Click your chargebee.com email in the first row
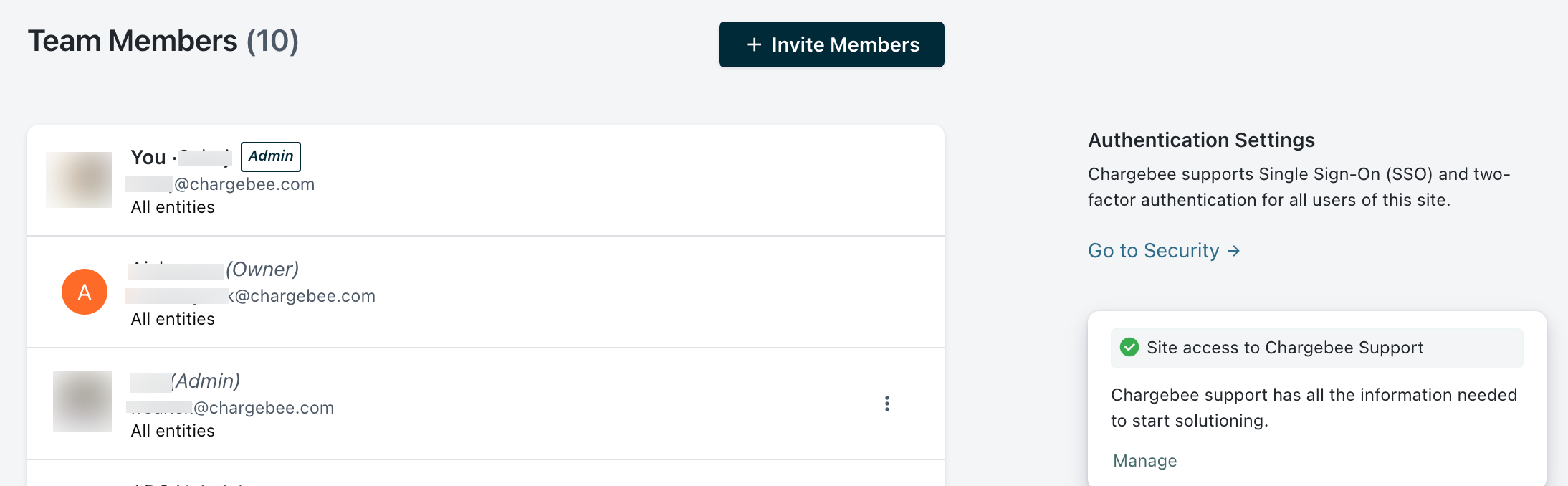The width and height of the screenshot is (1568, 486). click(x=221, y=184)
